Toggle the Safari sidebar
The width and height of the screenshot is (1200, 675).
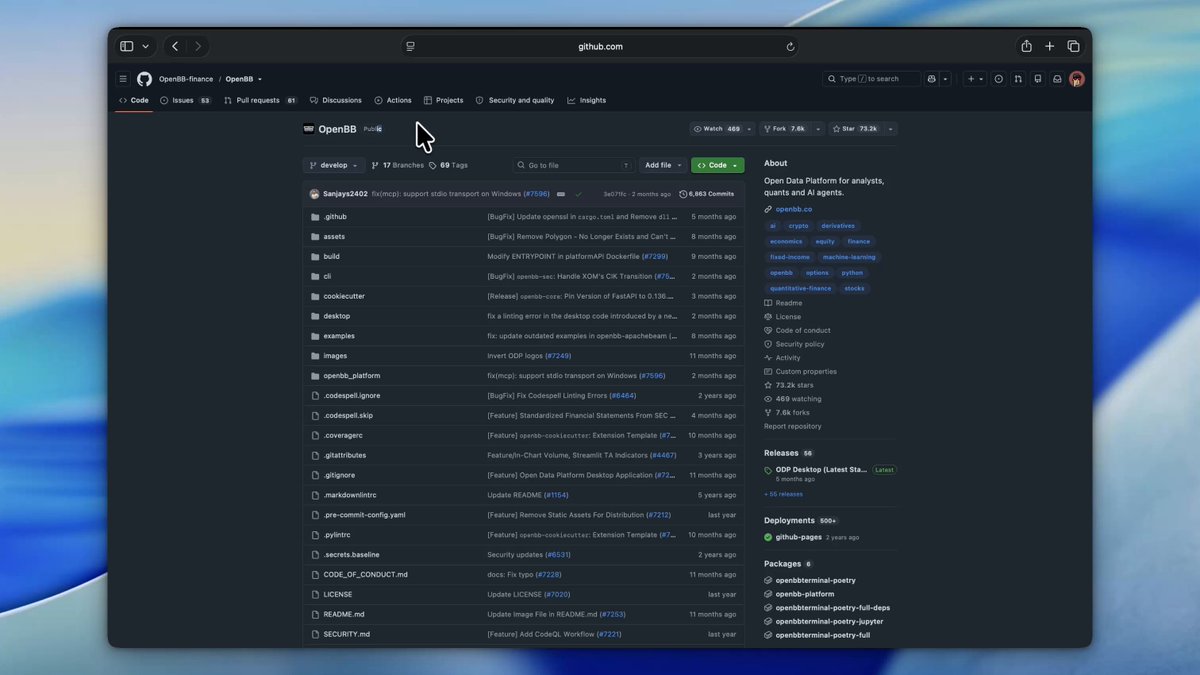pos(127,46)
